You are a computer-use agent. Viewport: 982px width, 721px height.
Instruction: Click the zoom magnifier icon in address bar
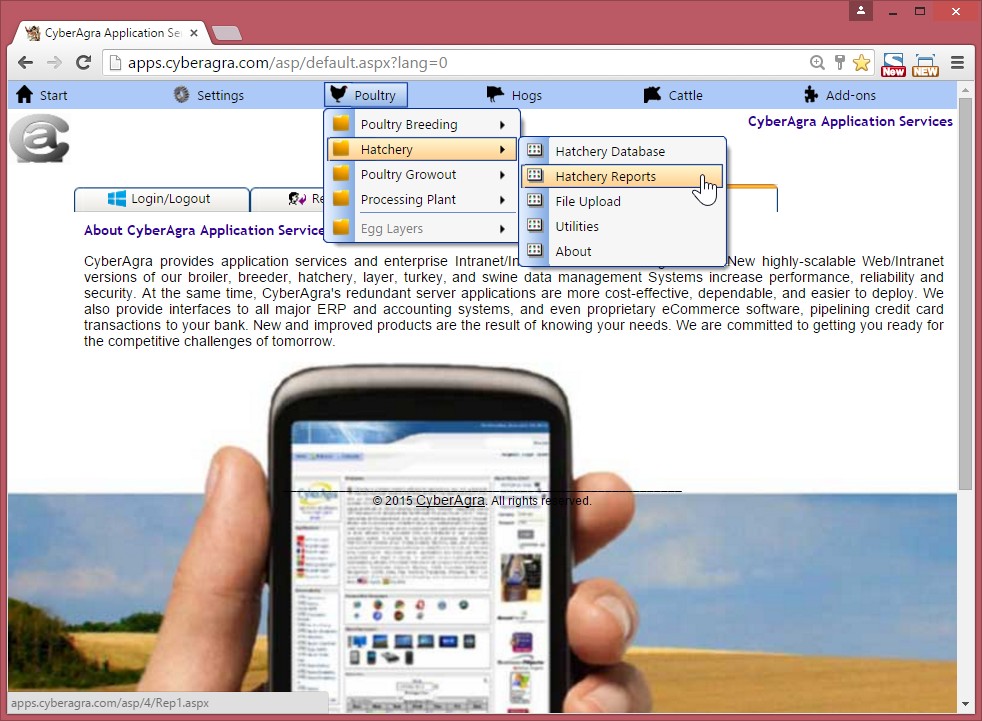817,62
